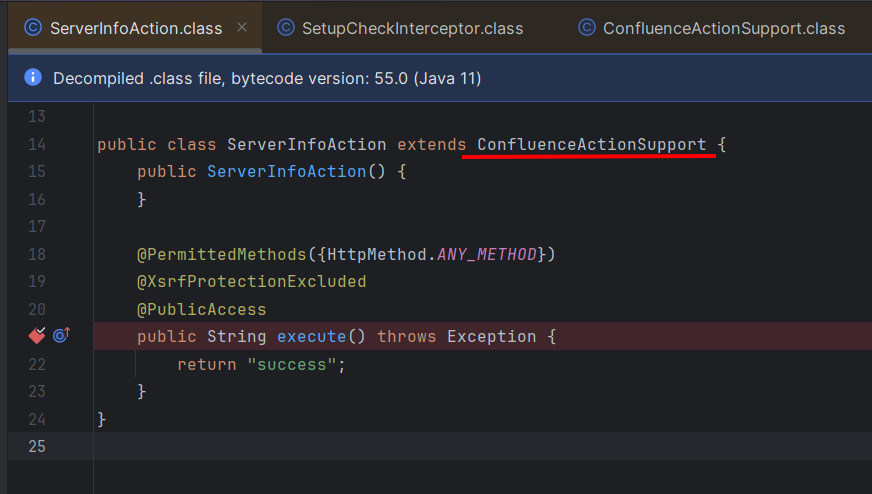Click the decompiled class file banner text
Viewport: 872px width, 494px height.
[x=267, y=78]
